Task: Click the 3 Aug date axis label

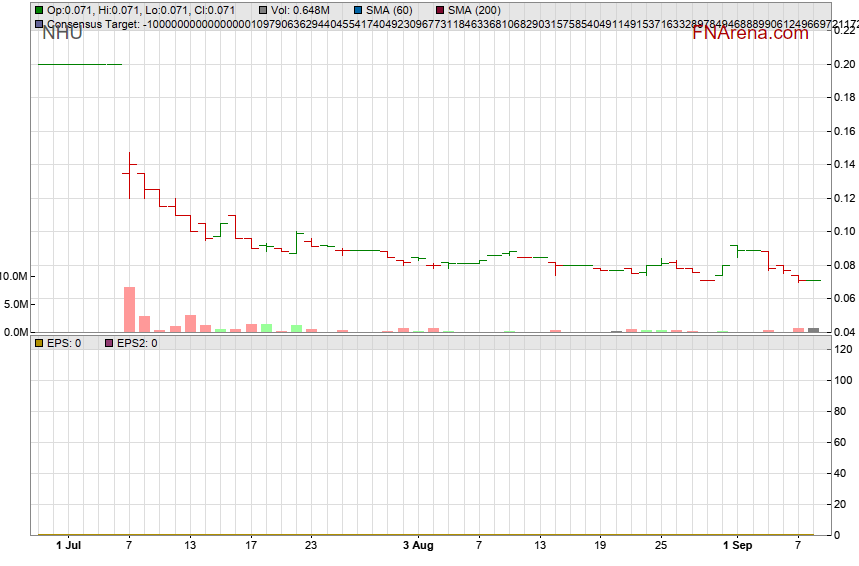Action: [418, 545]
